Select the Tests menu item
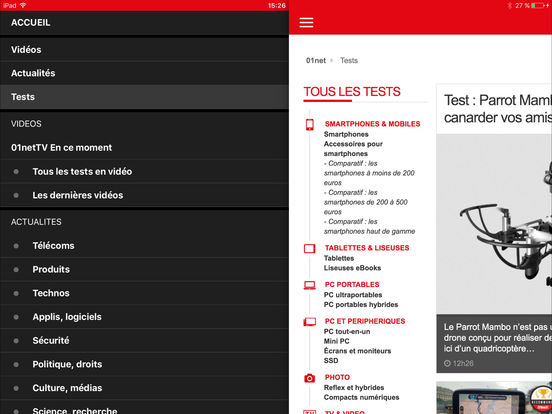 [144, 97]
